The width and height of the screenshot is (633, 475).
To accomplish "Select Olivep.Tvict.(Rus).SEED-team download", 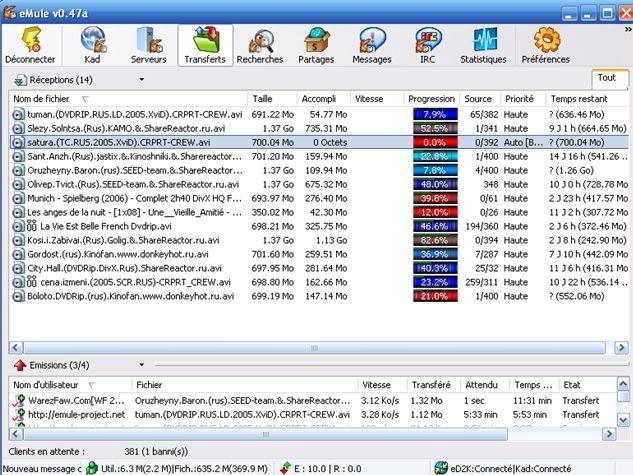I will (133, 184).
